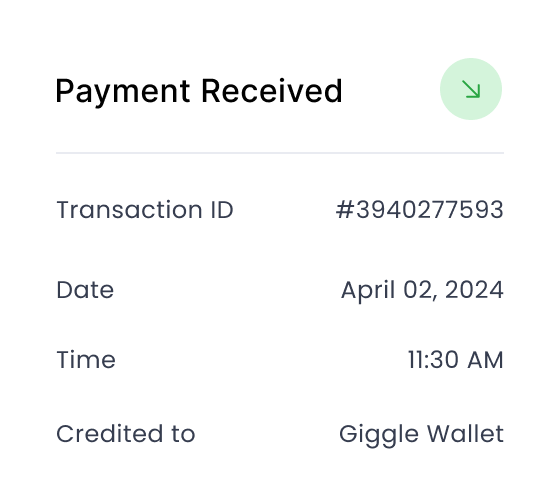560x497 pixels.
Task: Select the year 2024 in the date
Action: click(474, 290)
